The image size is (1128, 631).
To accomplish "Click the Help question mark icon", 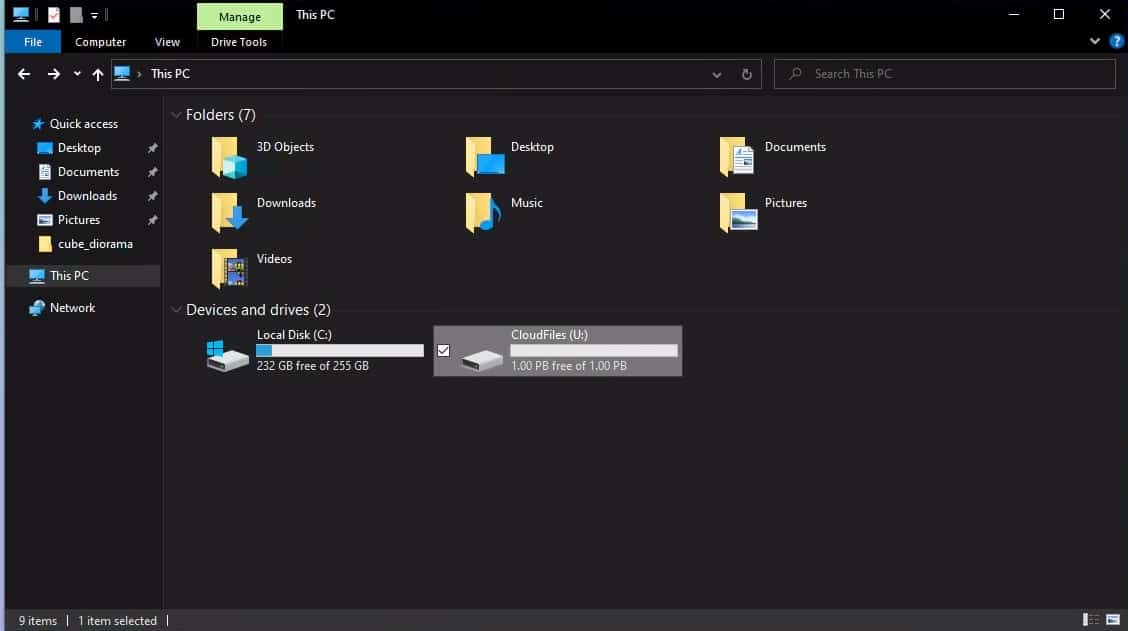I will coord(1117,42).
